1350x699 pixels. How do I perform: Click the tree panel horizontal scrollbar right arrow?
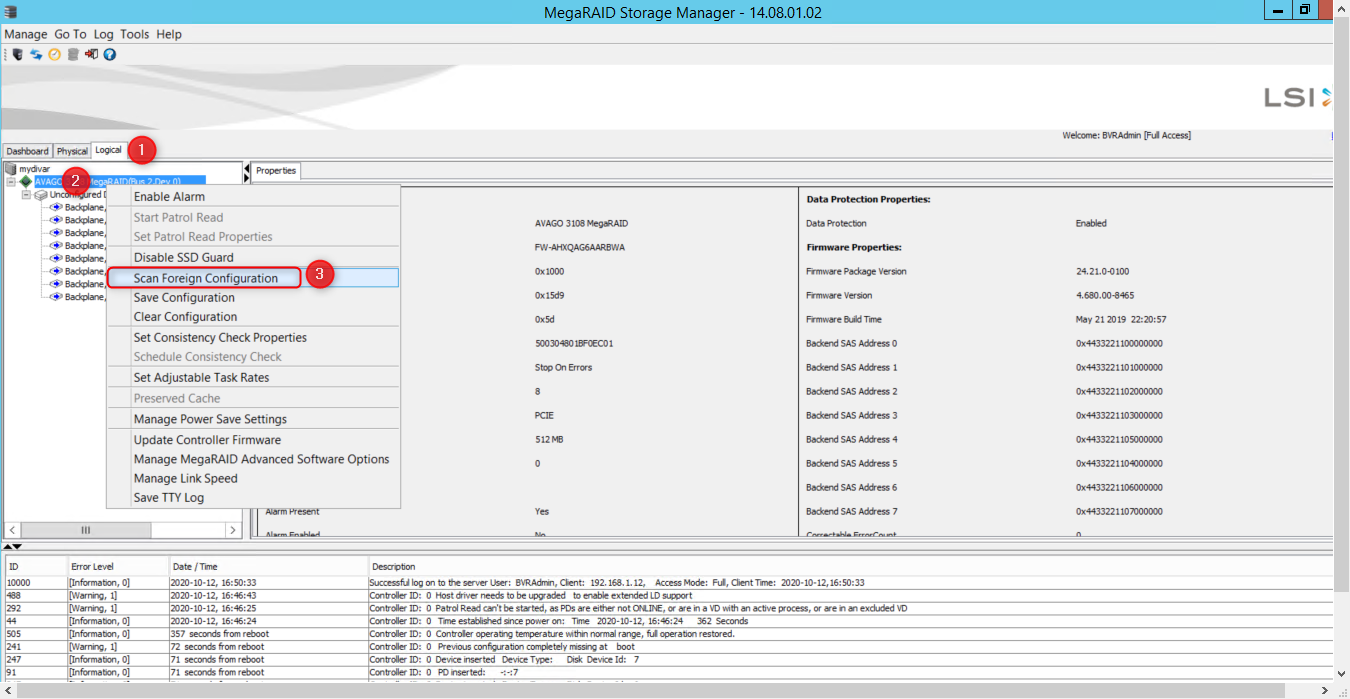pyautogui.click(x=233, y=530)
